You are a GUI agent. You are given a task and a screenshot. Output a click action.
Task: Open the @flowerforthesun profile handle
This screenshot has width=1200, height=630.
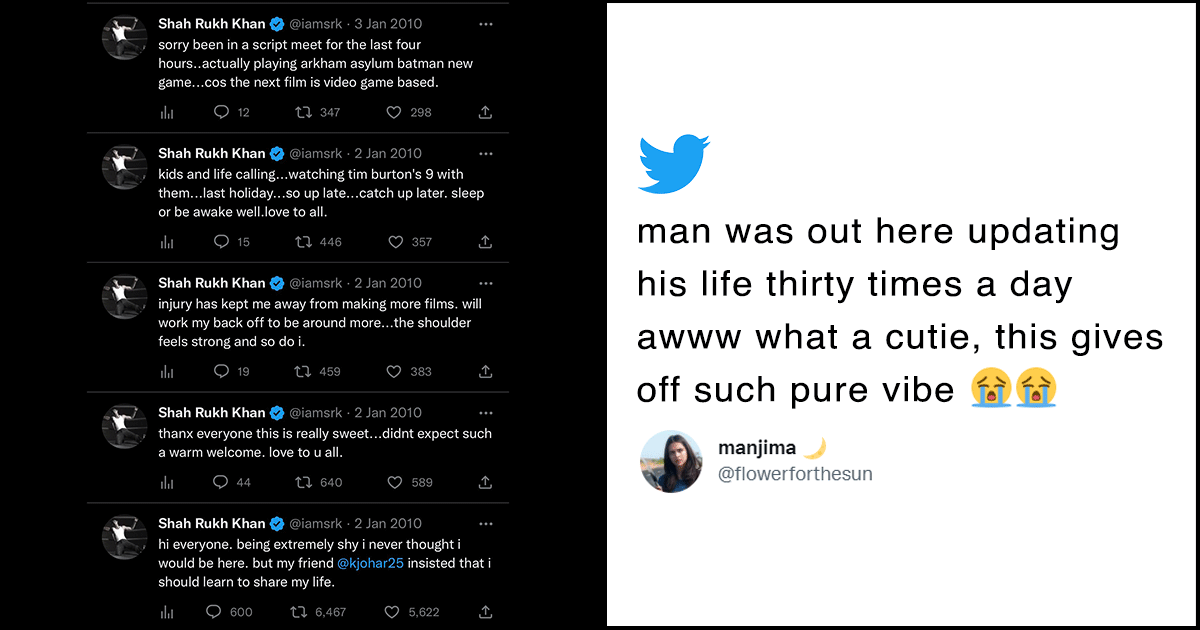coord(795,474)
